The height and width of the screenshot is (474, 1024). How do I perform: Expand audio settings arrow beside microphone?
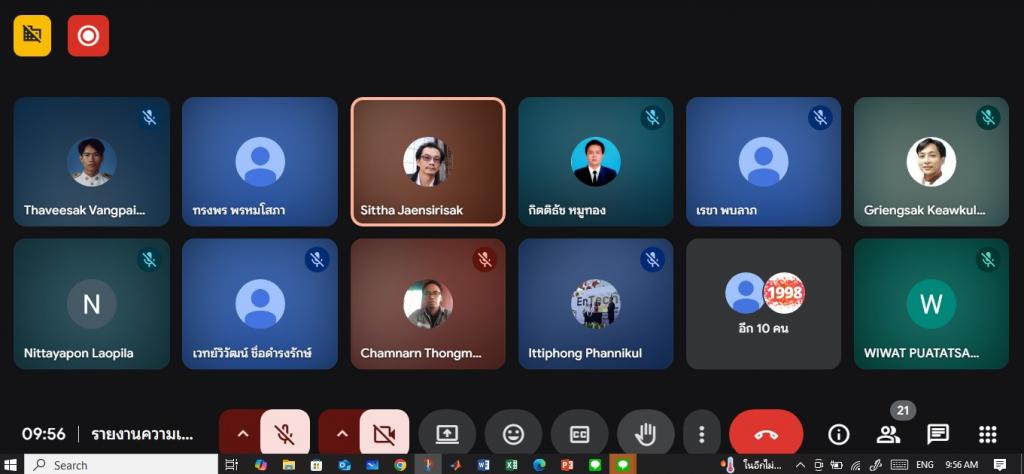pyautogui.click(x=241, y=434)
